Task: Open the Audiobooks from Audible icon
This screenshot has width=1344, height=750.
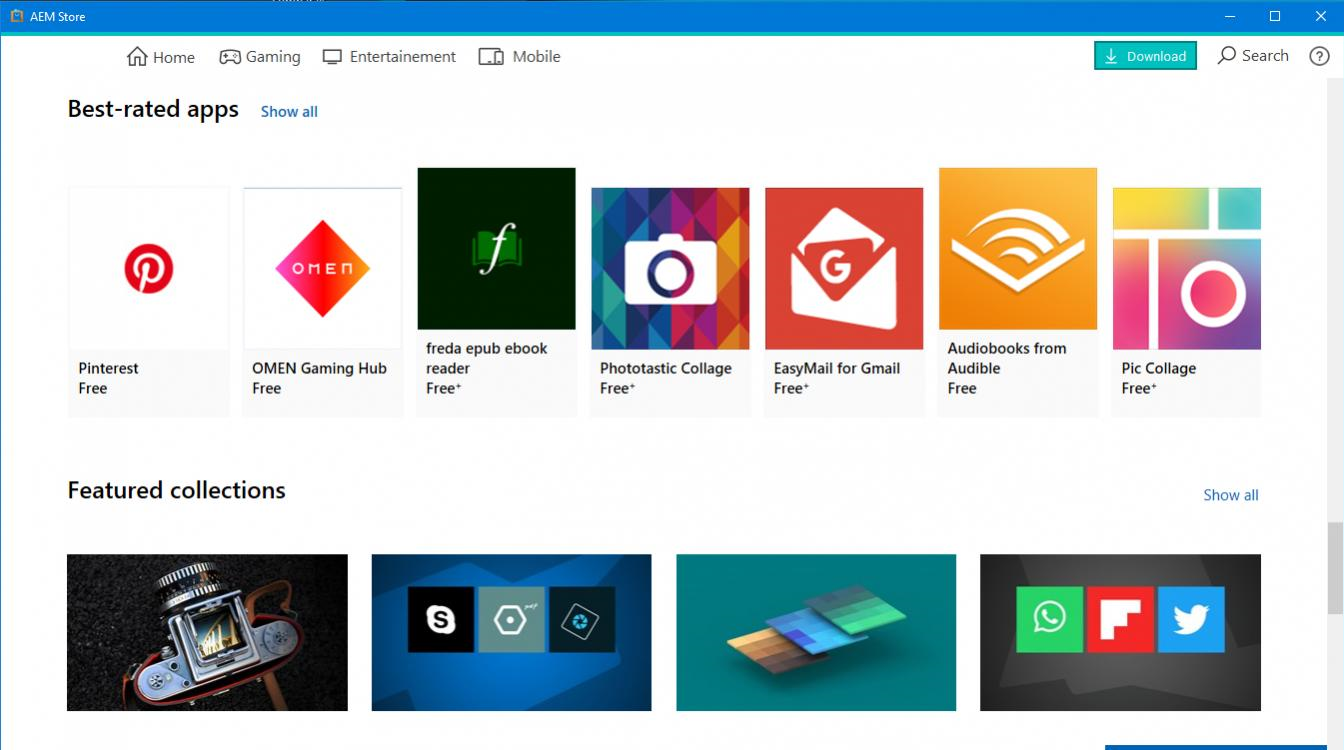Action: point(1018,249)
